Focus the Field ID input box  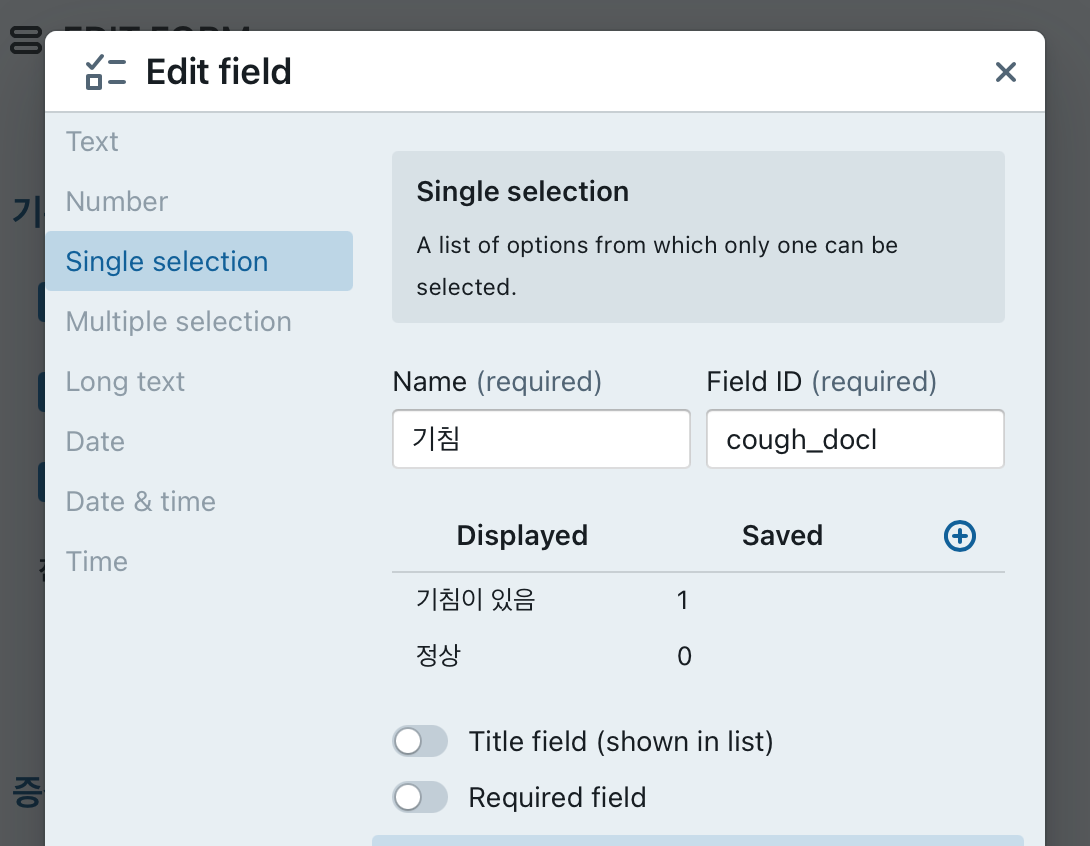[855, 439]
